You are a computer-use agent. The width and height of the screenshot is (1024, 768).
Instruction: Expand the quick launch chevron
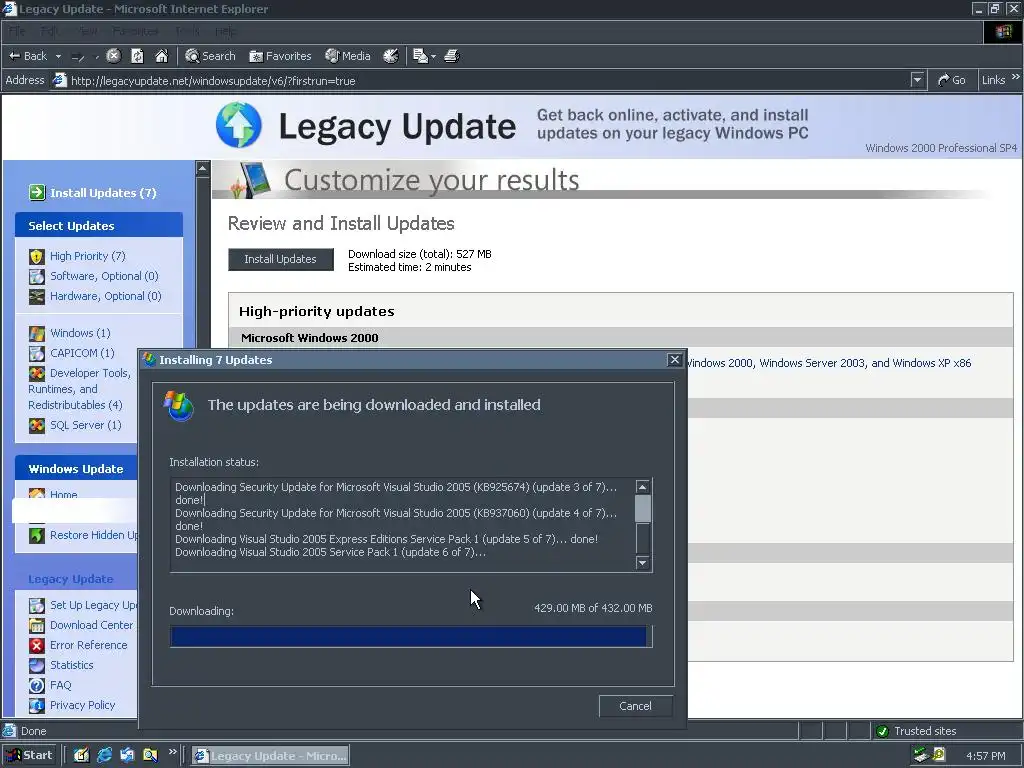172,752
